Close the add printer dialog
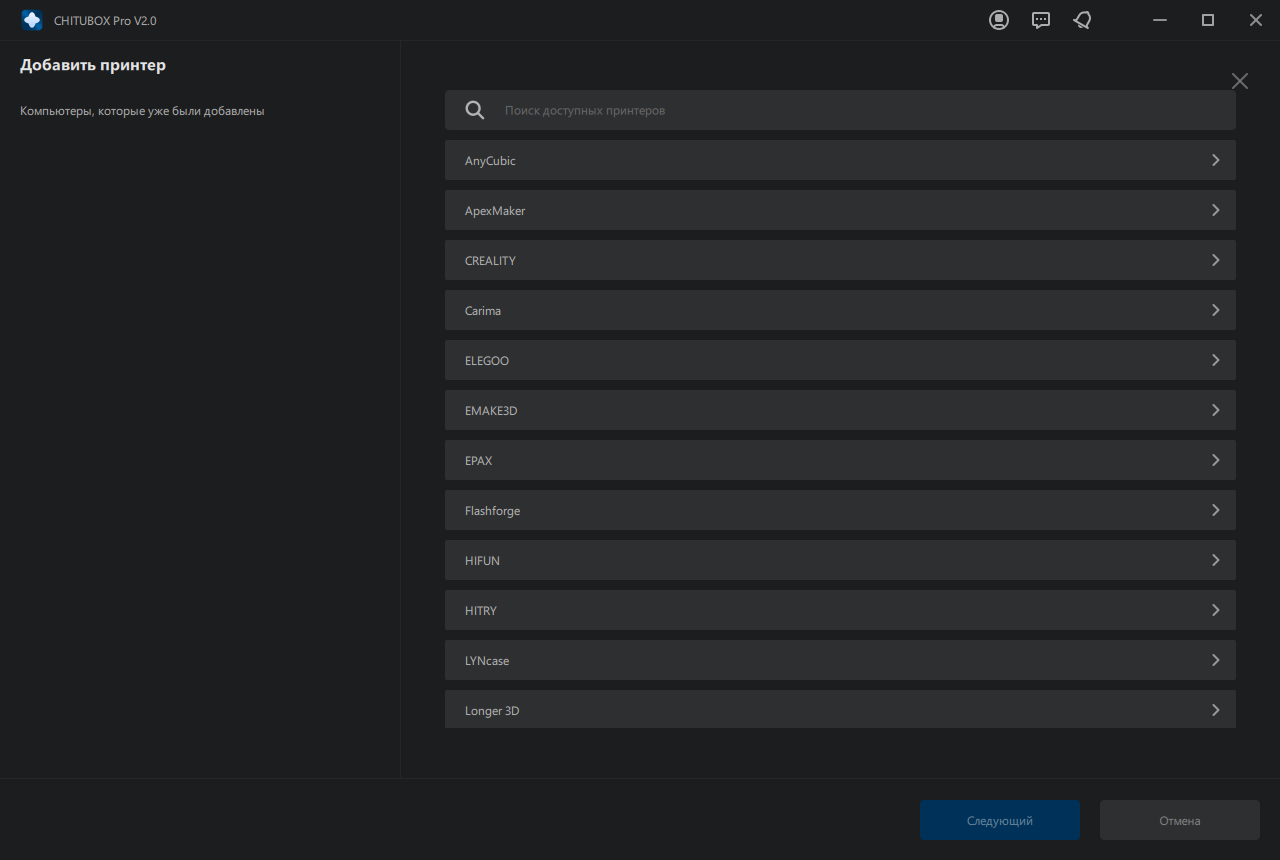 coord(1240,81)
